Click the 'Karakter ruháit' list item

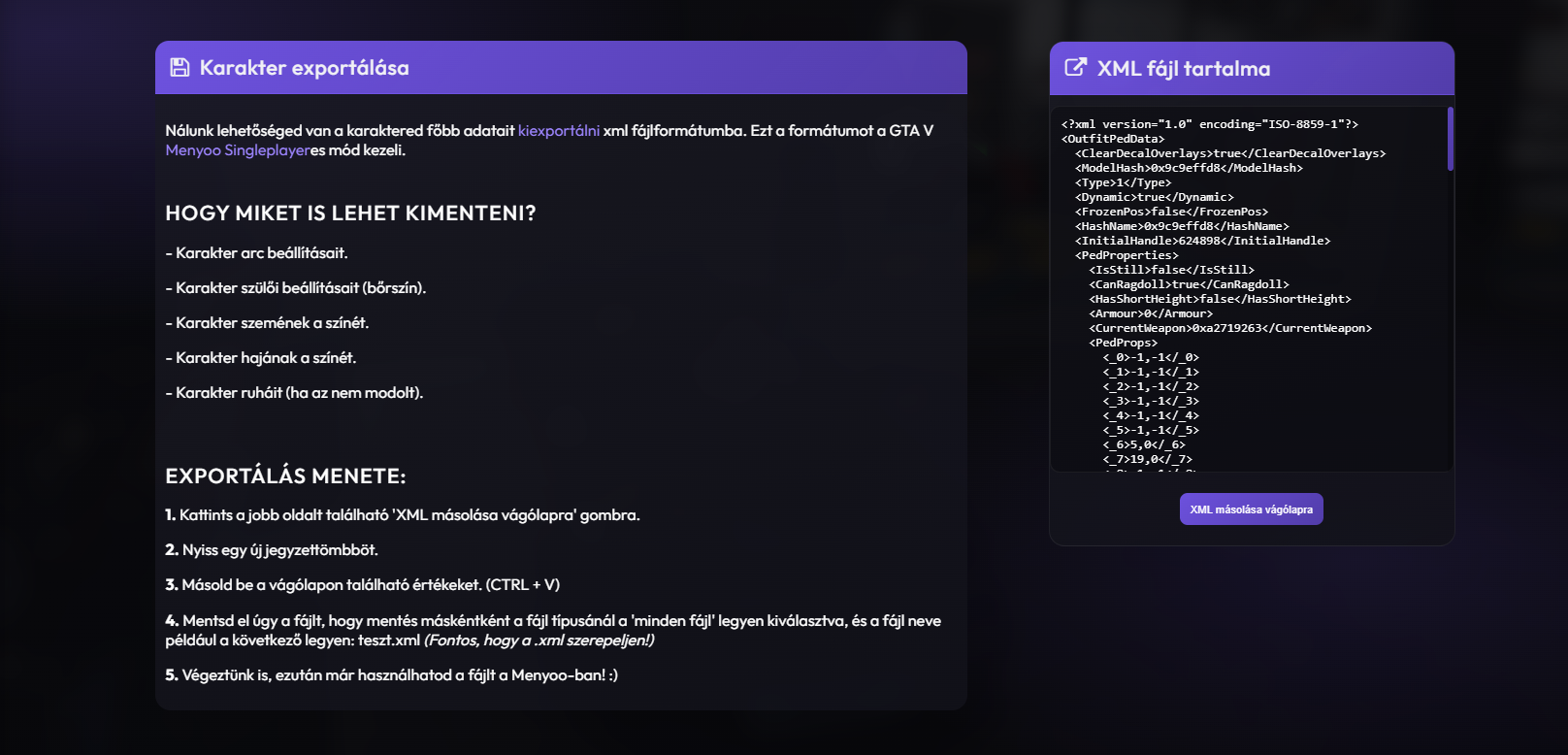[x=294, y=393]
